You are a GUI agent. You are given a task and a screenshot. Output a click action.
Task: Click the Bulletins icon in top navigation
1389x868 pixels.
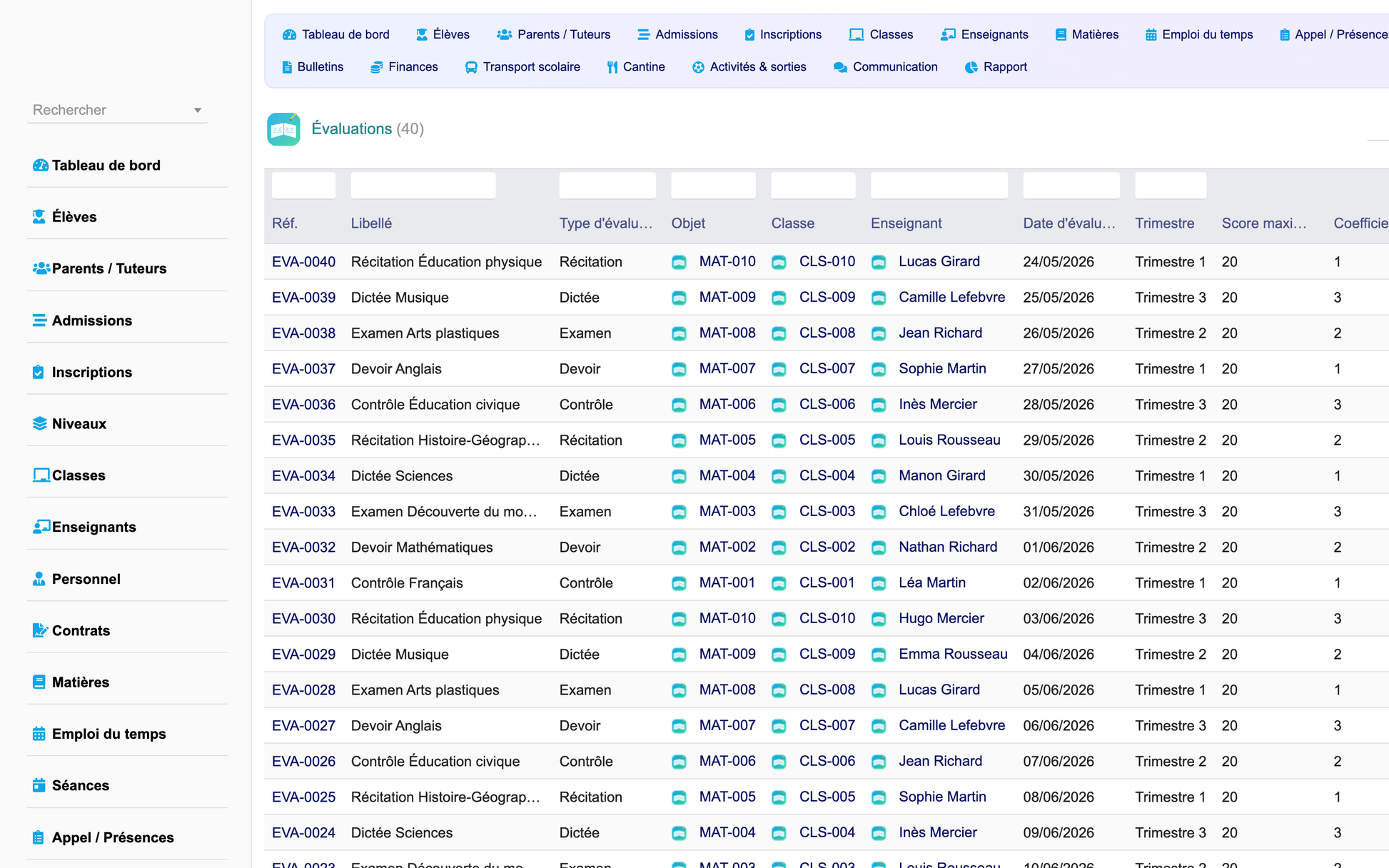(x=287, y=67)
